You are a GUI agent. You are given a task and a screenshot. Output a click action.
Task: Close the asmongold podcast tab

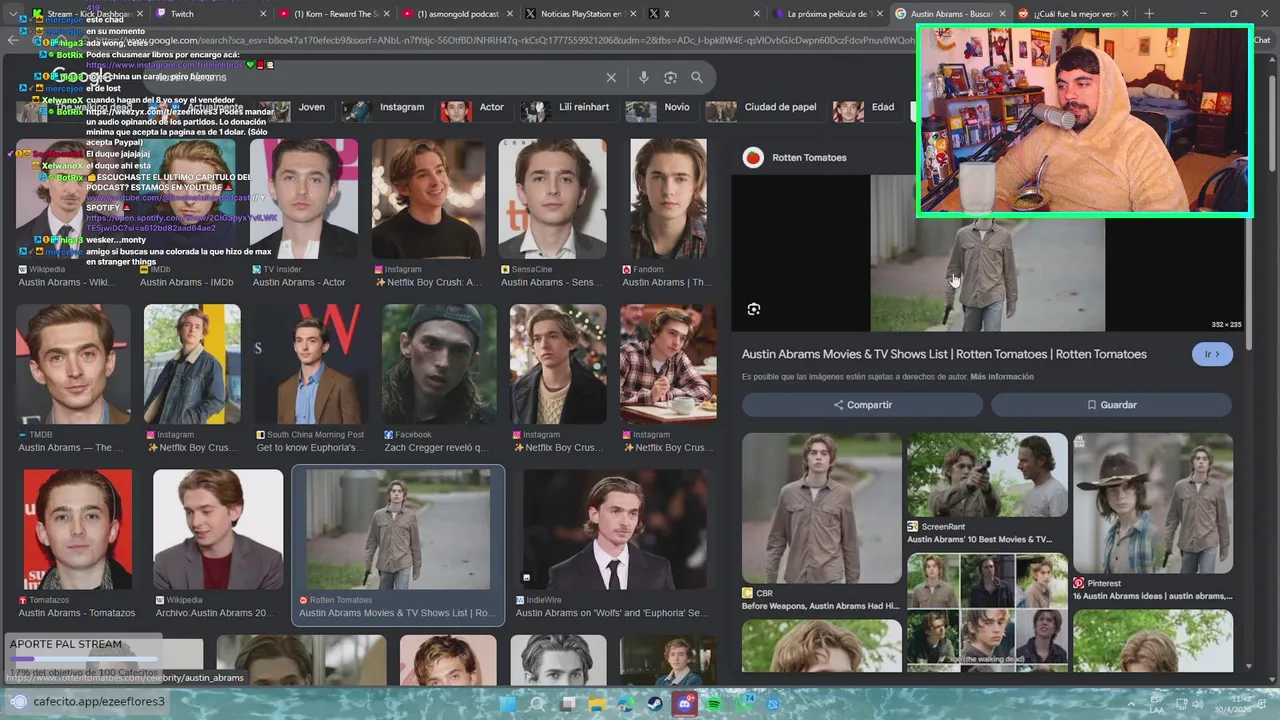coord(509,14)
